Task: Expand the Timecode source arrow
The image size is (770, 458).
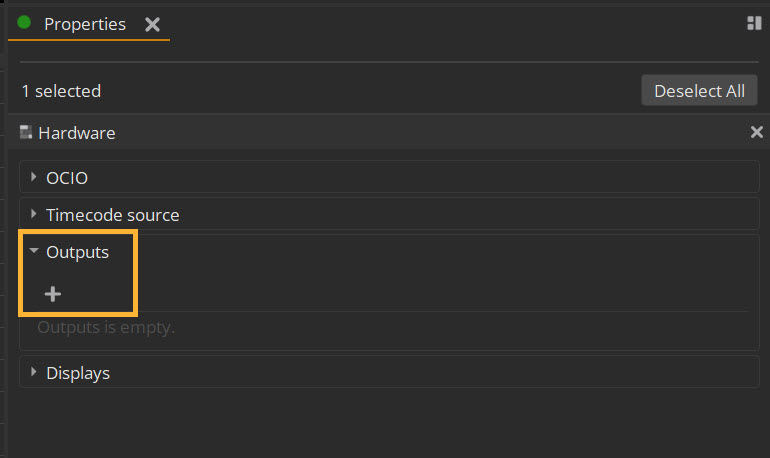Action: (33, 214)
